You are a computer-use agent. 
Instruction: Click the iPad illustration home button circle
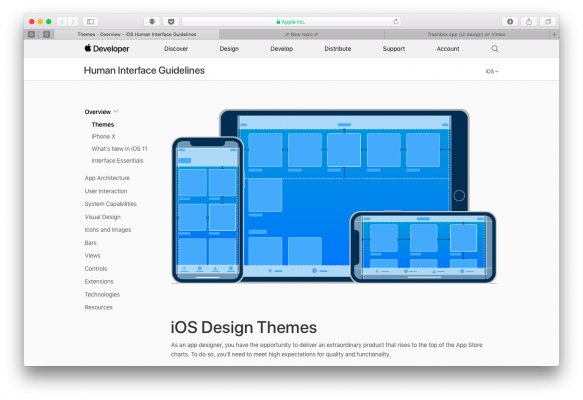[x=459, y=195]
